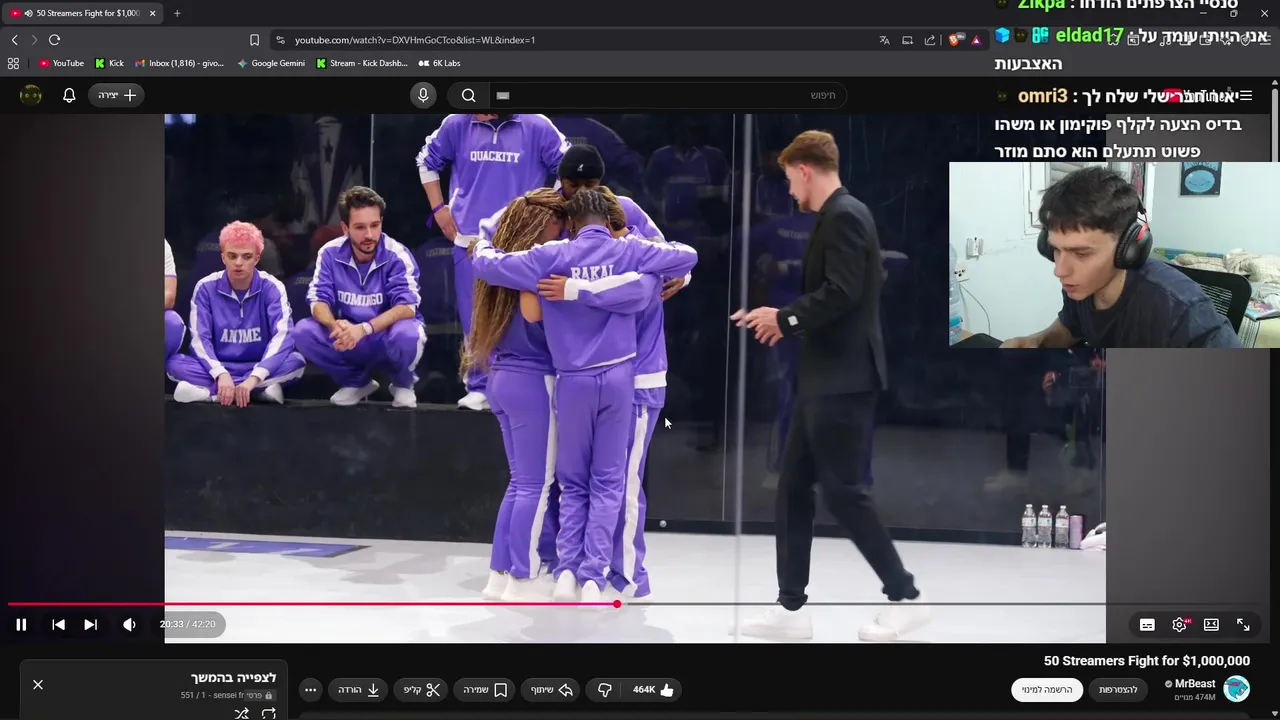Open on-screen keyboard icon in search

click(x=503, y=95)
